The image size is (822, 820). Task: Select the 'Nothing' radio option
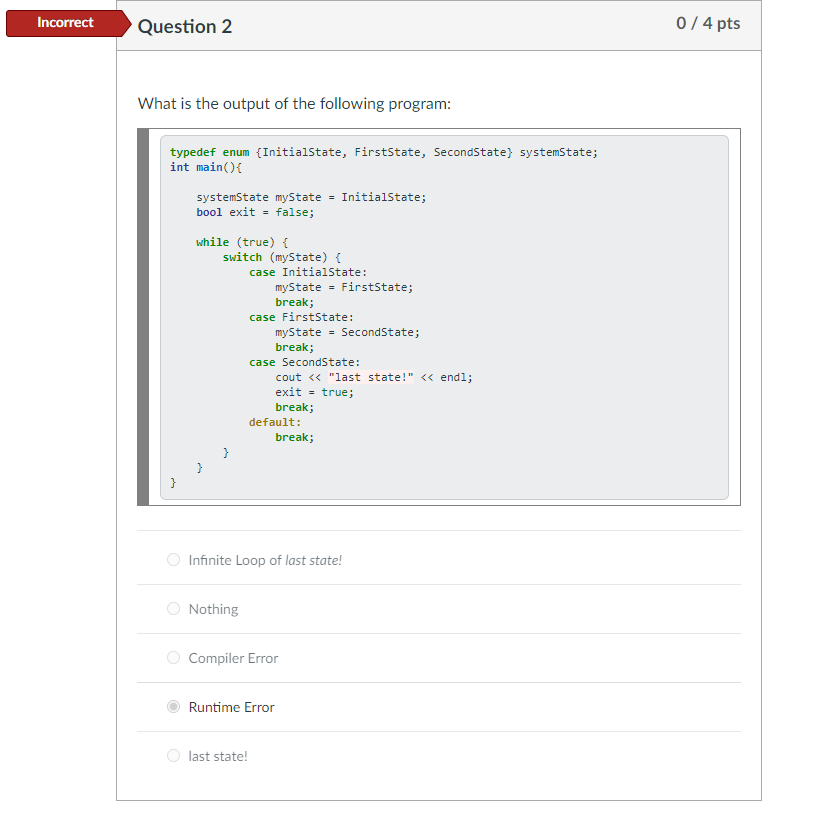tap(174, 608)
